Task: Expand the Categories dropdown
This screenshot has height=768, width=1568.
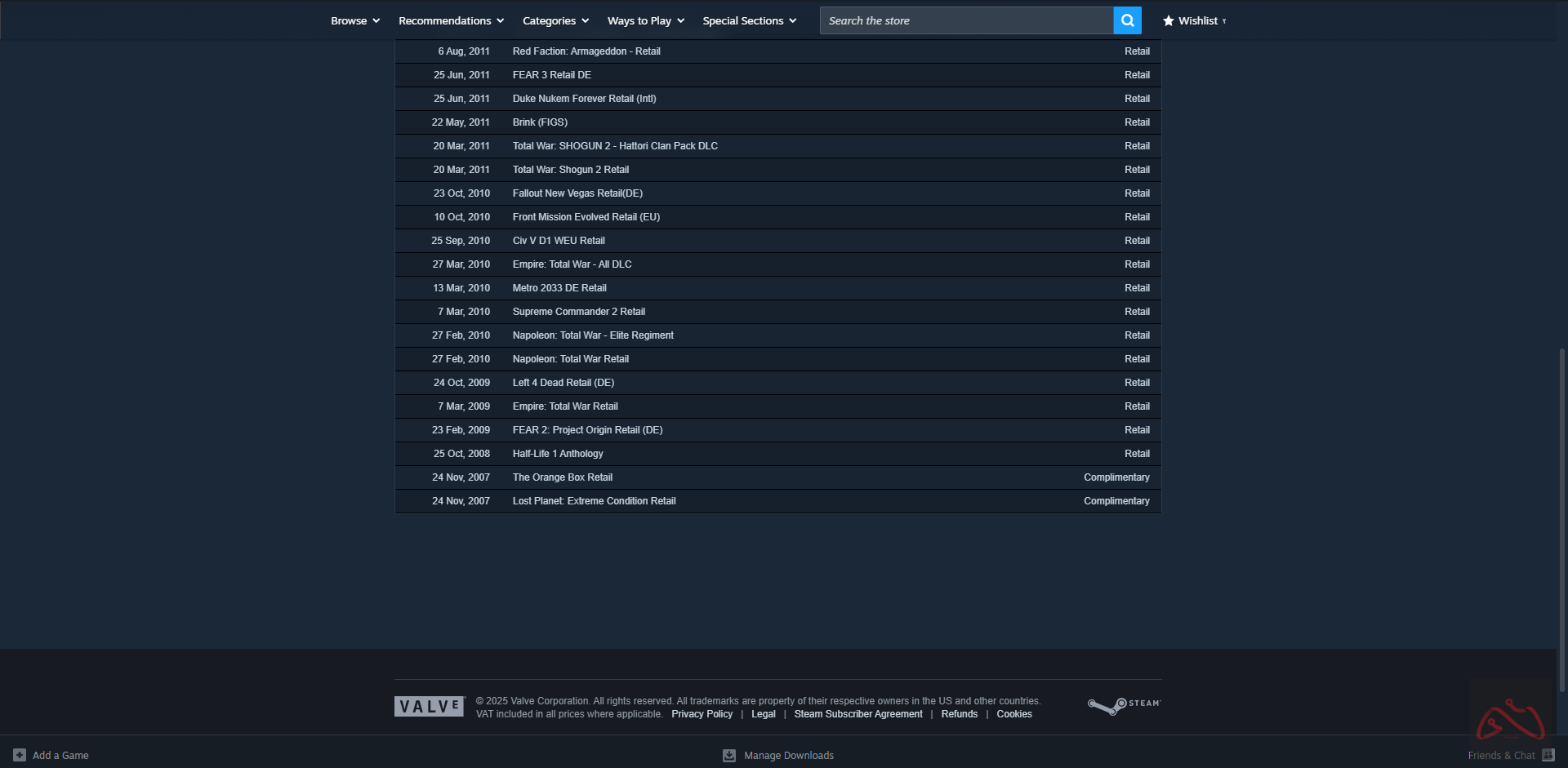Action: (x=555, y=20)
